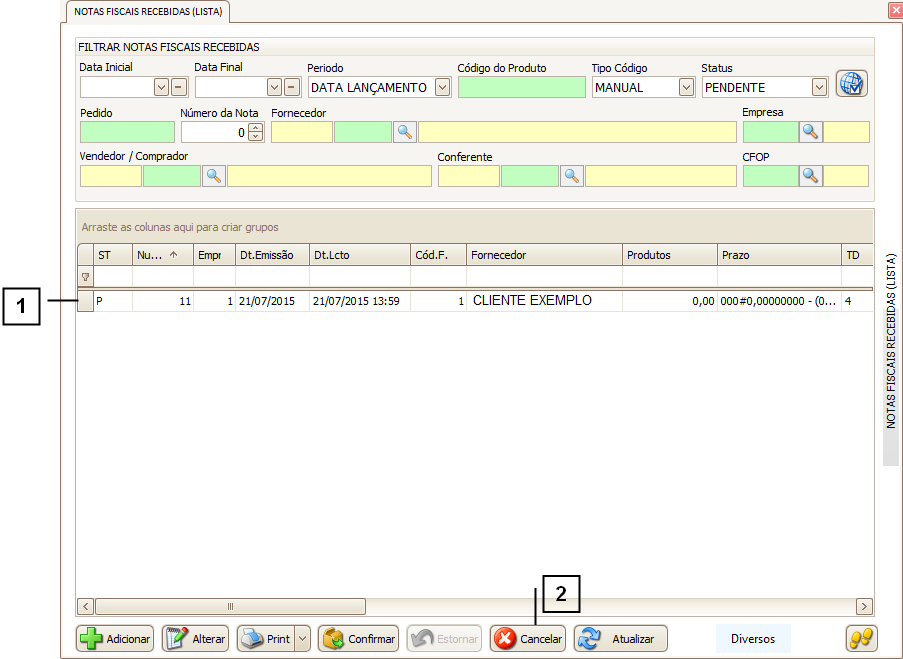Clear Data Inicial with minus button
Image resolution: width=903 pixels, height=659 pixels.
point(179,87)
